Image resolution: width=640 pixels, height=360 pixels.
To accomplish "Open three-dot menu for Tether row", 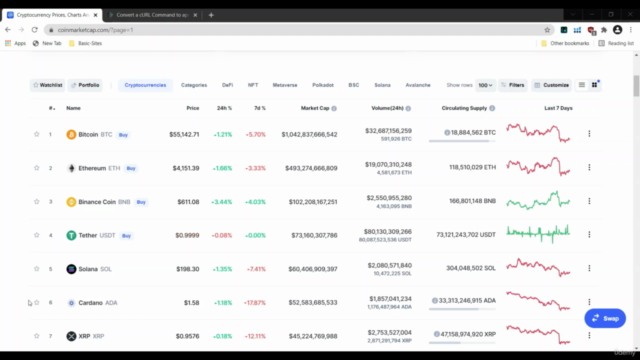I will (589, 235).
